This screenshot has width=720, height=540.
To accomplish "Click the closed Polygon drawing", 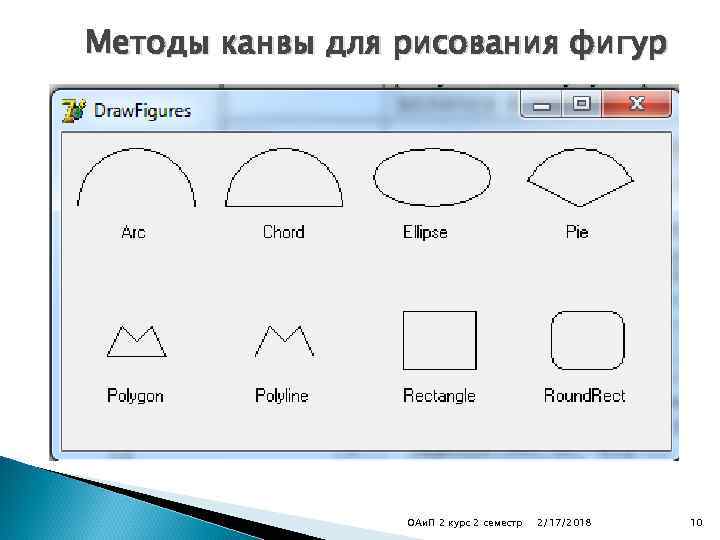I will click(136, 341).
